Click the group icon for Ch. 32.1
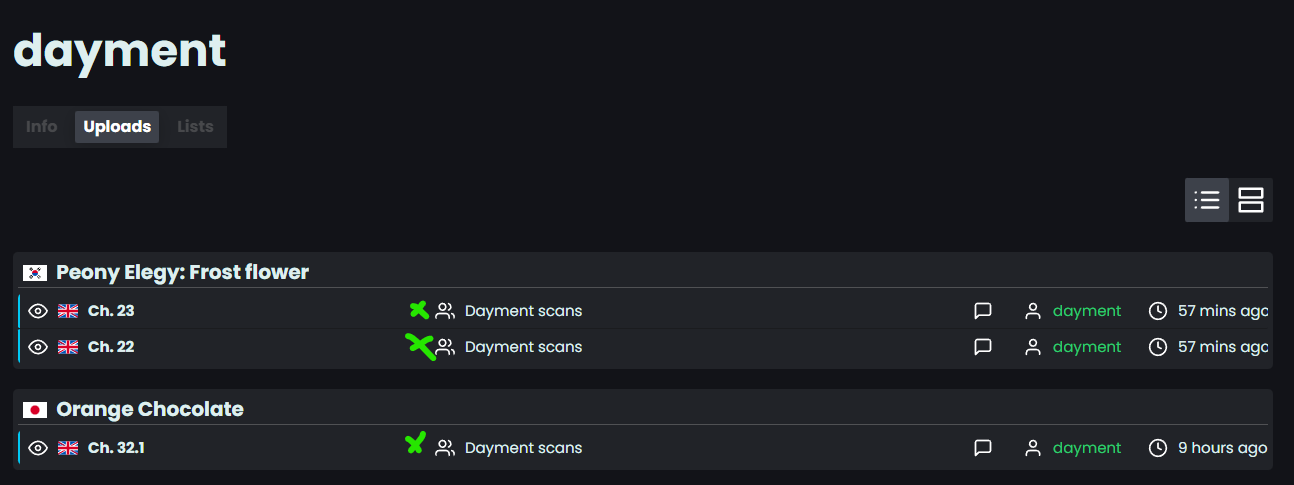Screen dimensions: 1294x485 445,448
